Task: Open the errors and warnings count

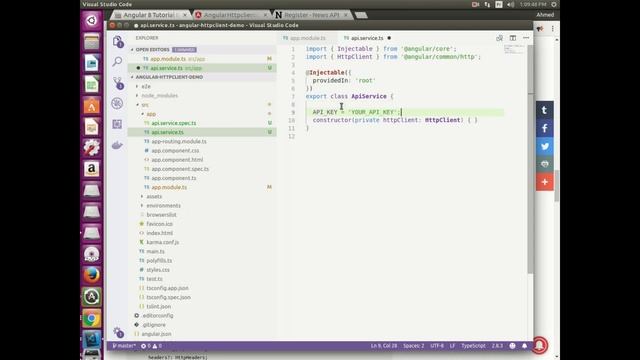Action: click(151, 346)
